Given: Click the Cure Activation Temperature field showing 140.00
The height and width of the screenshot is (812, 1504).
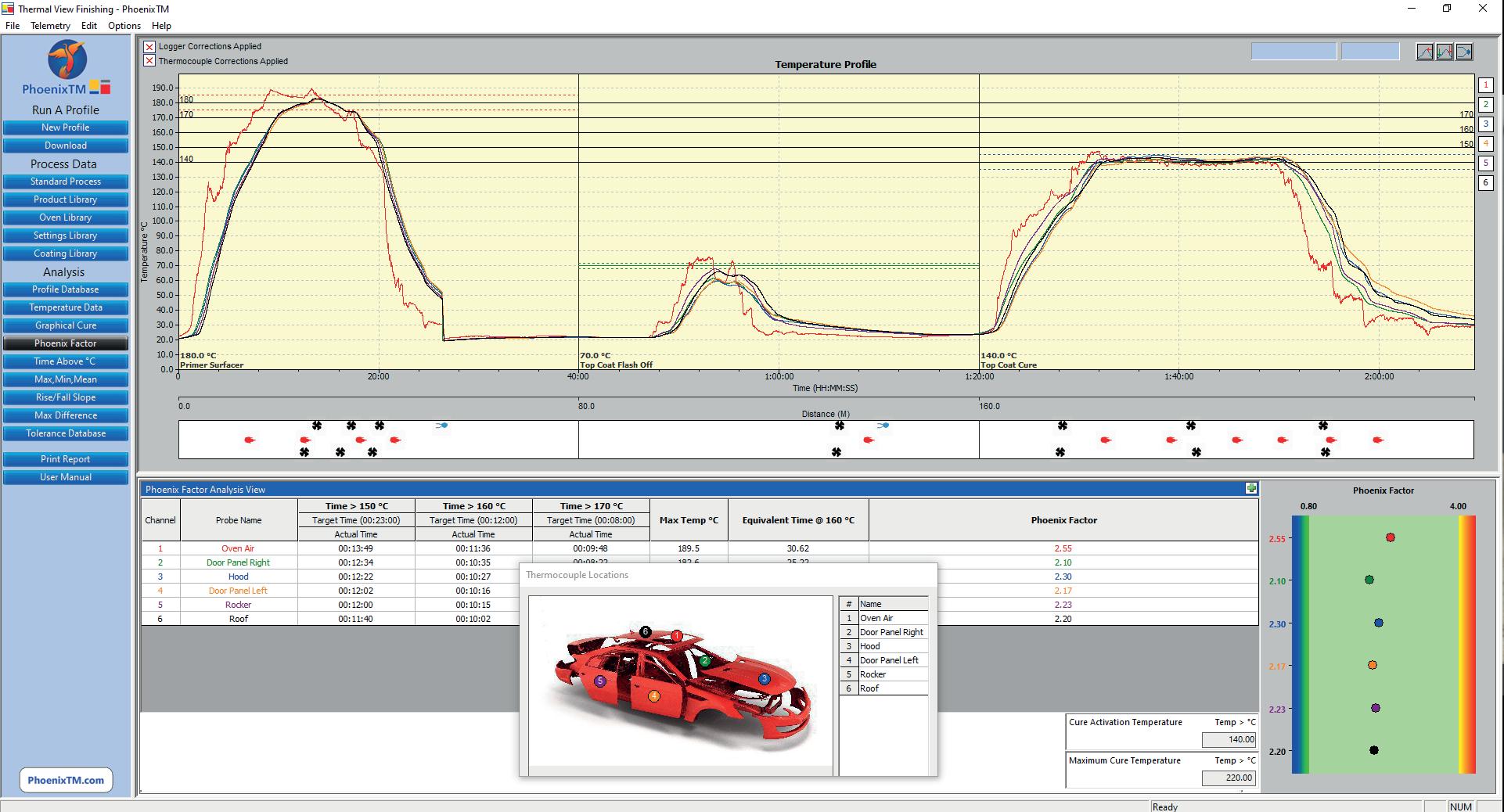Looking at the screenshot, I should 1229,739.
